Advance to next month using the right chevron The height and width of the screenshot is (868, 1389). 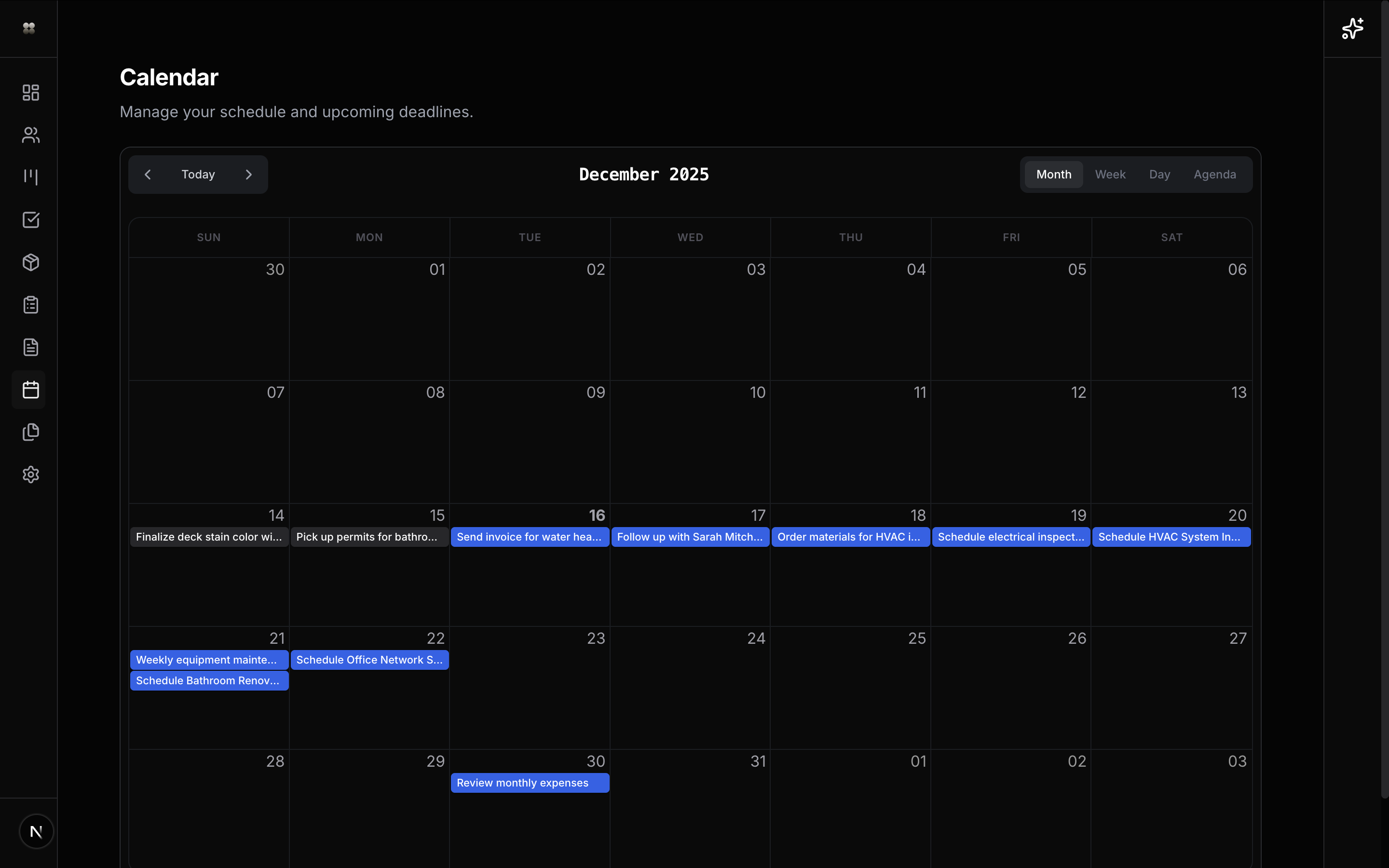tap(248, 174)
